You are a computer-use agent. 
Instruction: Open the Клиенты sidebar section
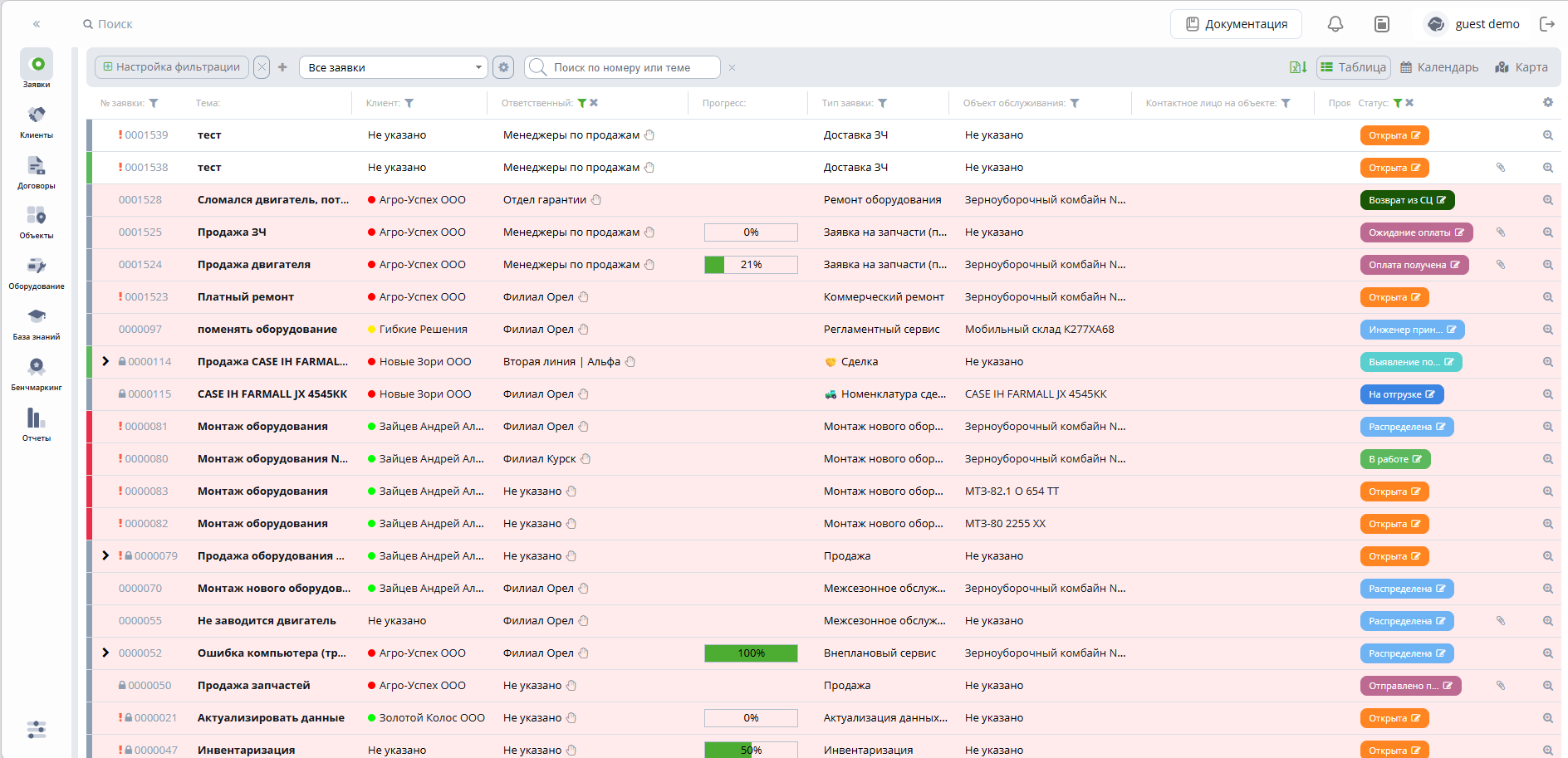click(37, 121)
